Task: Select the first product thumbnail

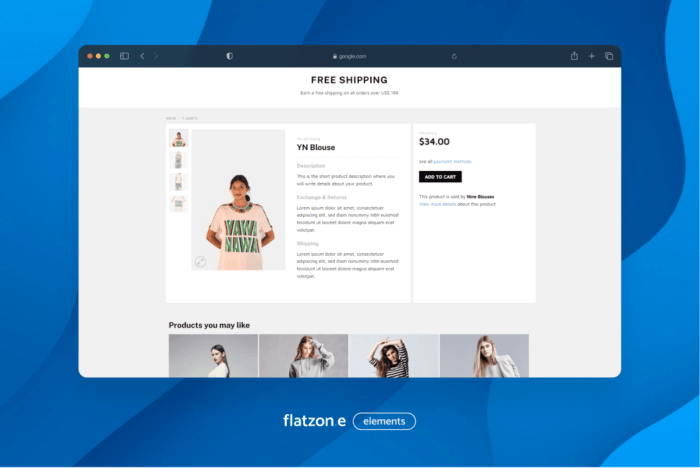Action: click(178, 138)
